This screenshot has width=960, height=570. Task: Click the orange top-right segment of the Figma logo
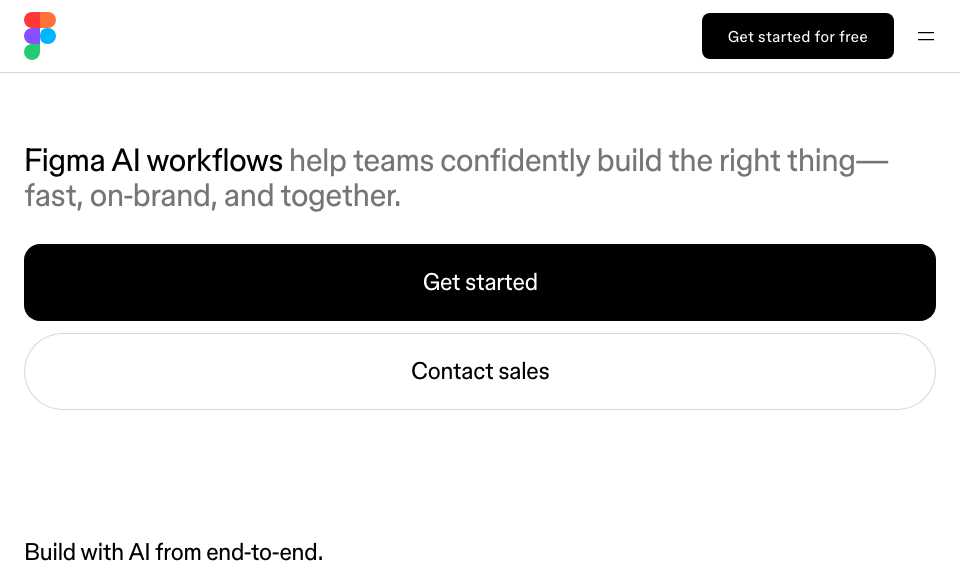[48, 20]
